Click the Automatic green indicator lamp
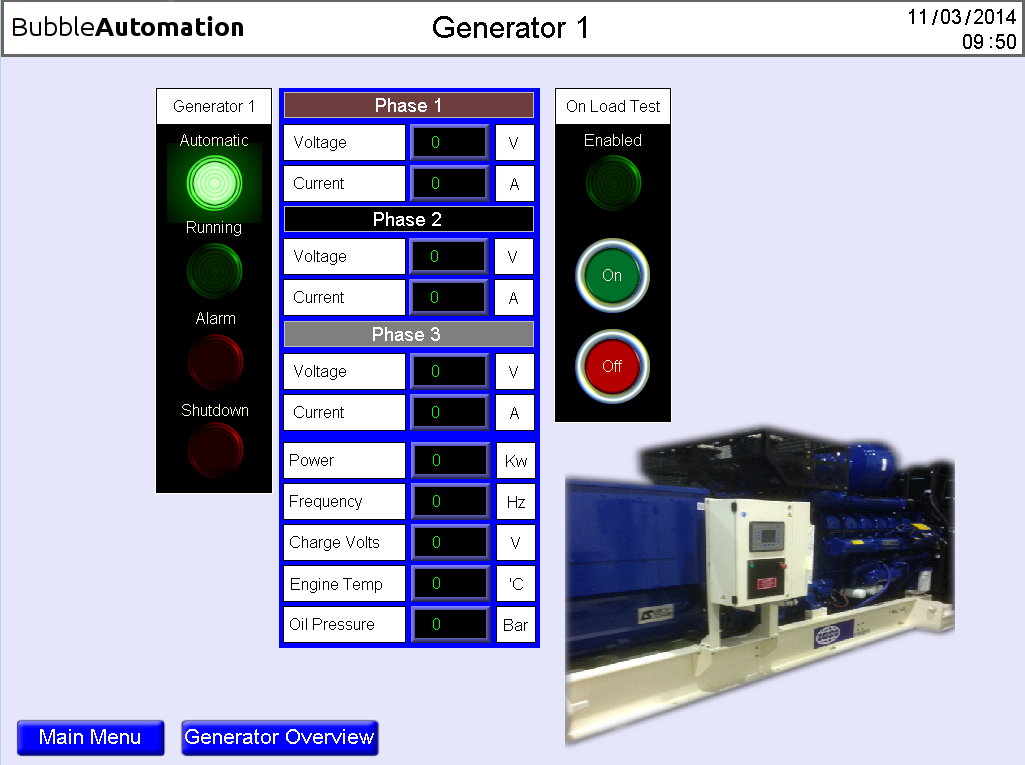This screenshot has width=1025, height=765. [214, 183]
